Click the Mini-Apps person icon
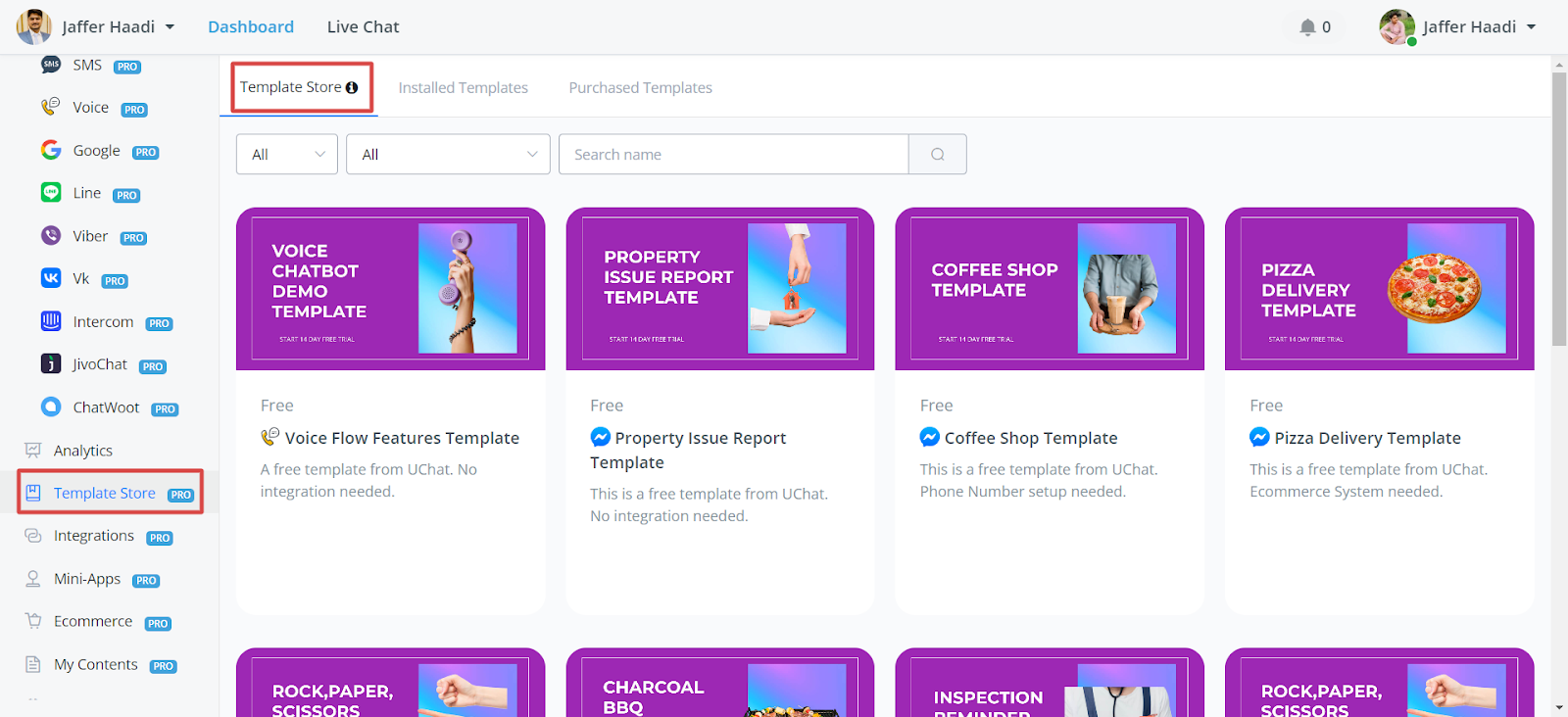The width and height of the screenshot is (1568, 717). click(33, 579)
